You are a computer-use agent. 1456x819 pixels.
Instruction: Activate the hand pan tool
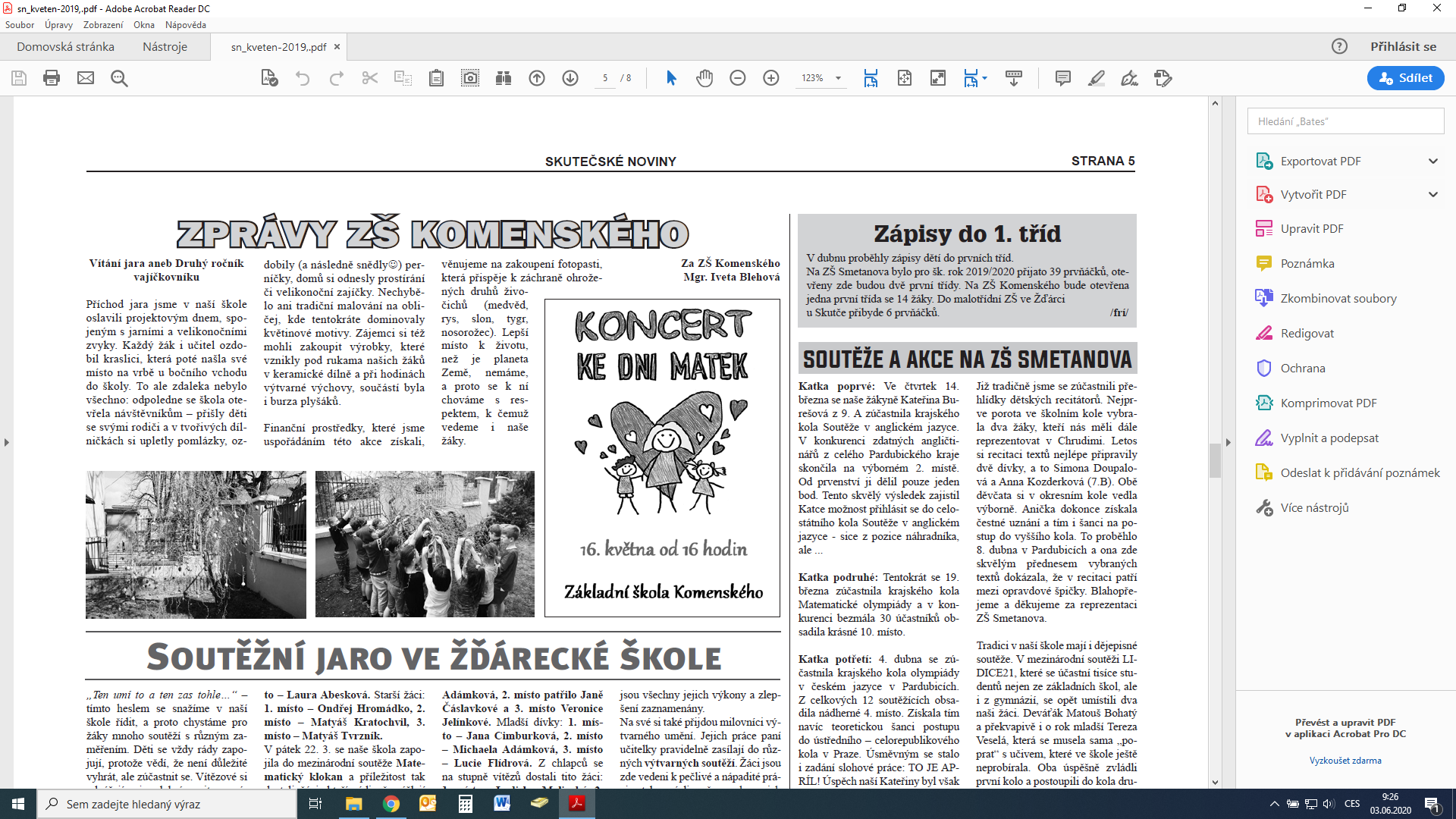(x=704, y=78)
